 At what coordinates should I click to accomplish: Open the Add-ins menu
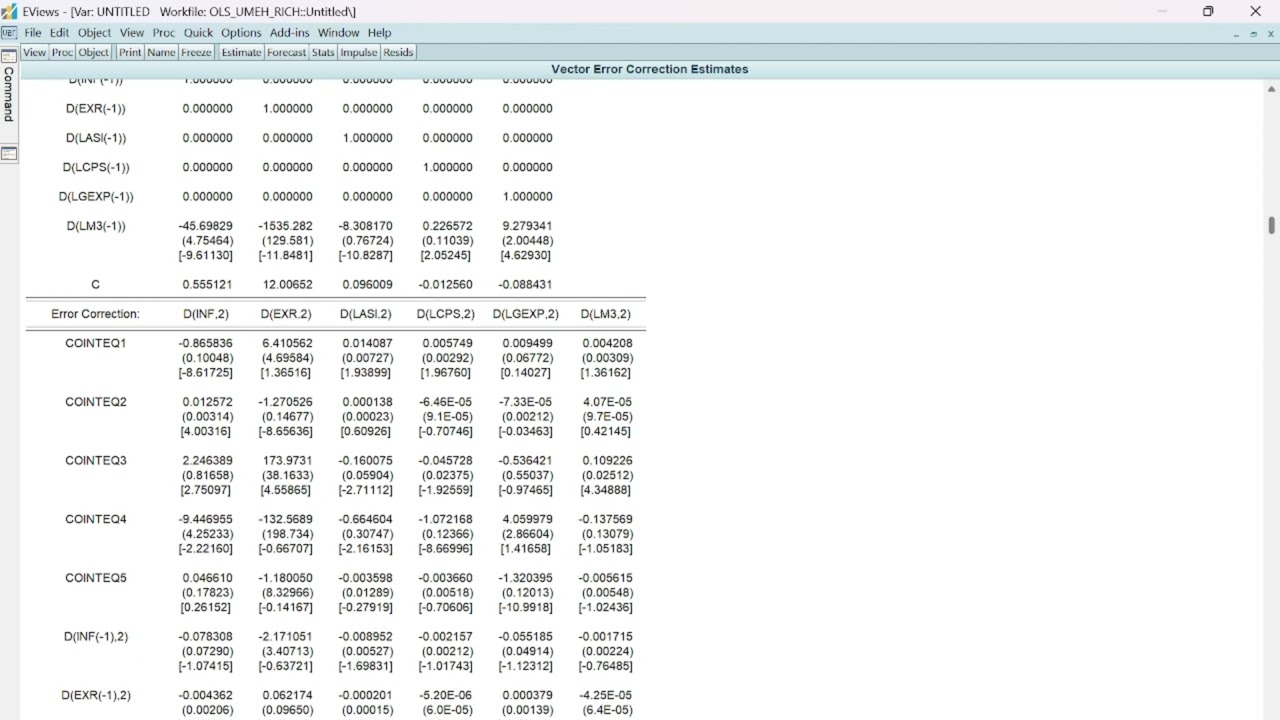[290, 33]
